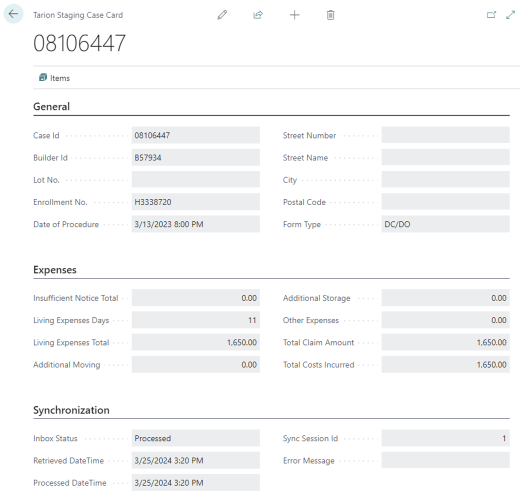The image size is (520, 497).
Task: Click the Additional Moving value field
Action: click(196, 365)
